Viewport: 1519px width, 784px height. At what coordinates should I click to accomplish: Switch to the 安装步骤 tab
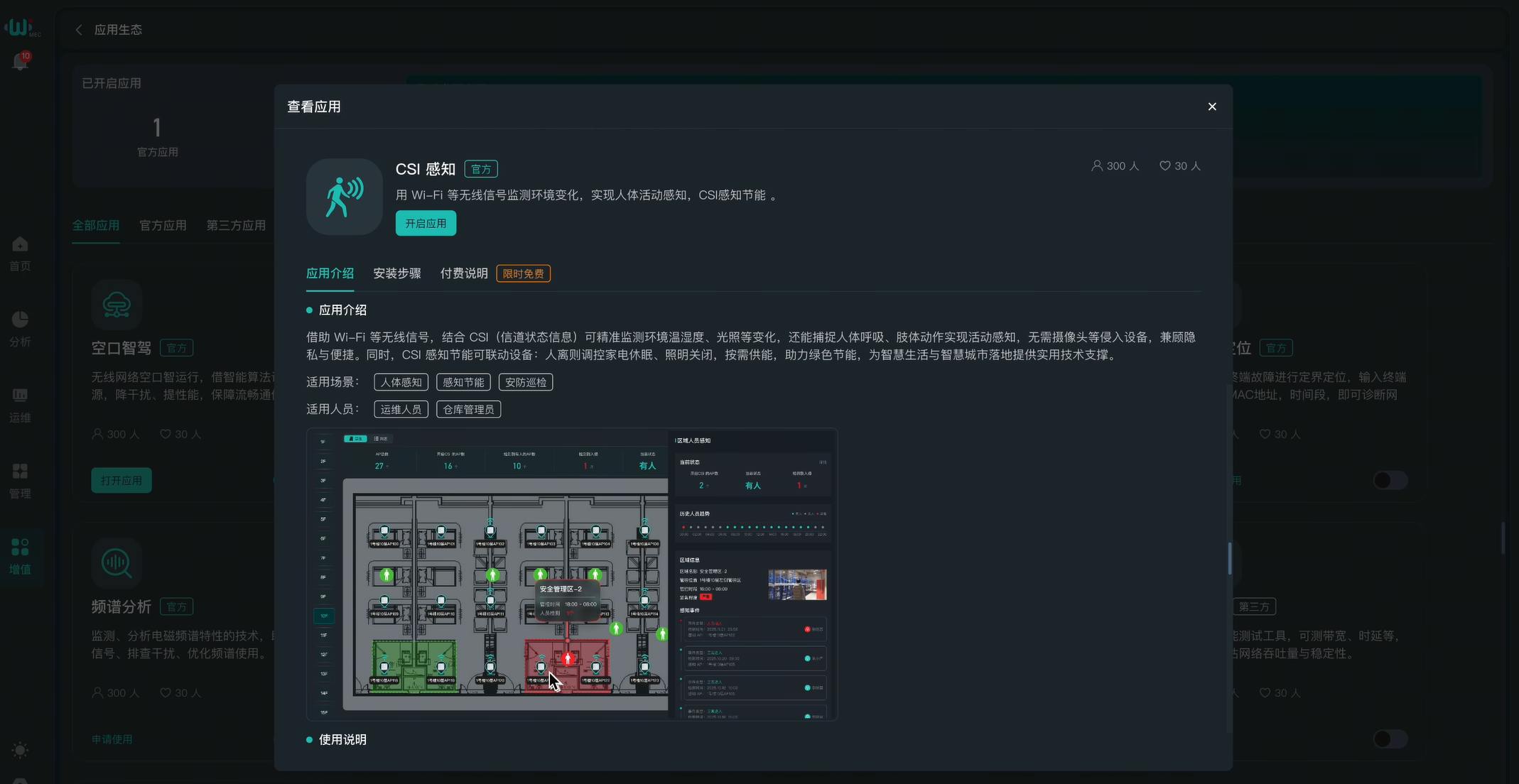coord(397,273)
